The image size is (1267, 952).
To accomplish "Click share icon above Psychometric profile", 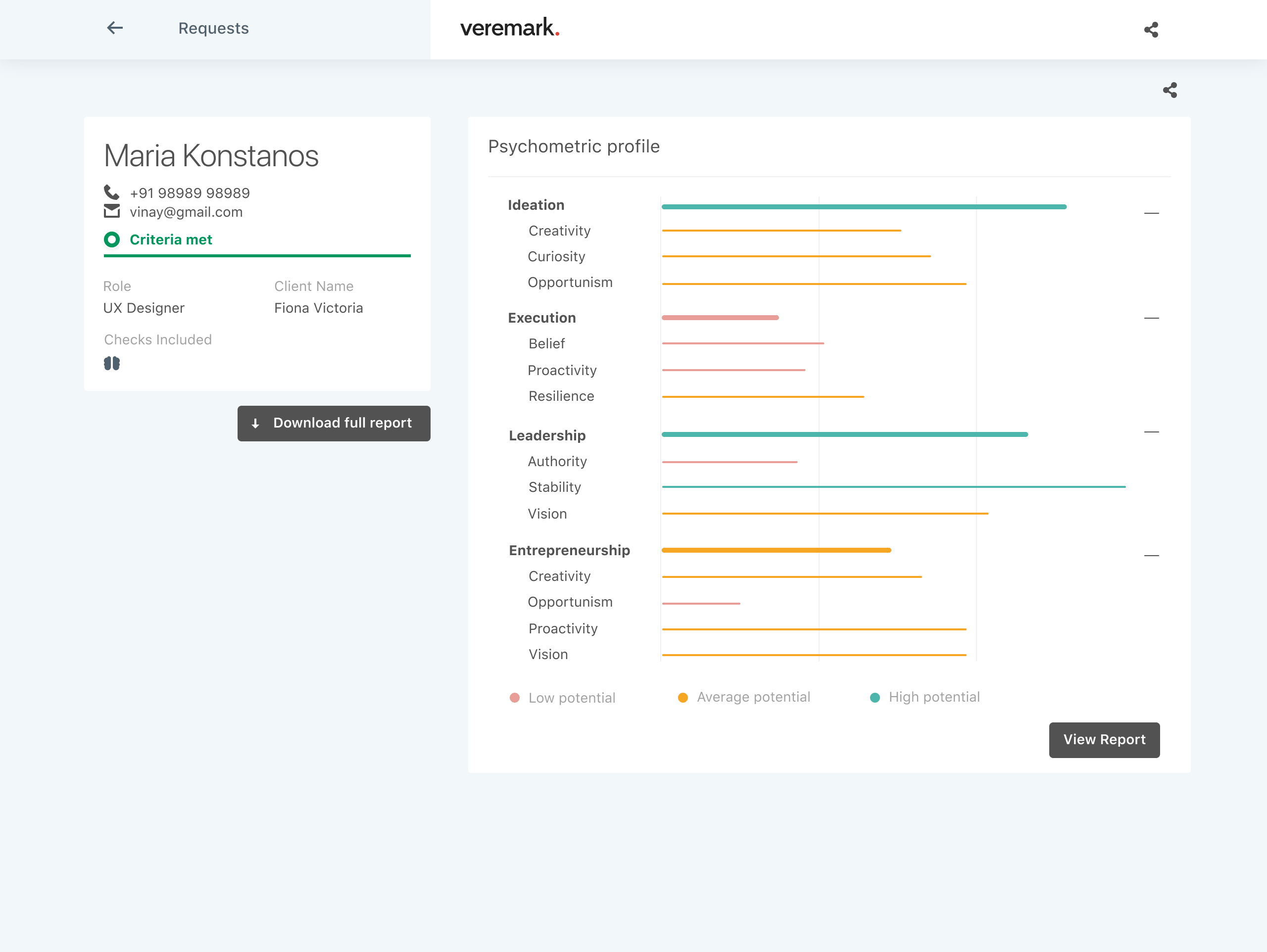I will [1170, 91].
